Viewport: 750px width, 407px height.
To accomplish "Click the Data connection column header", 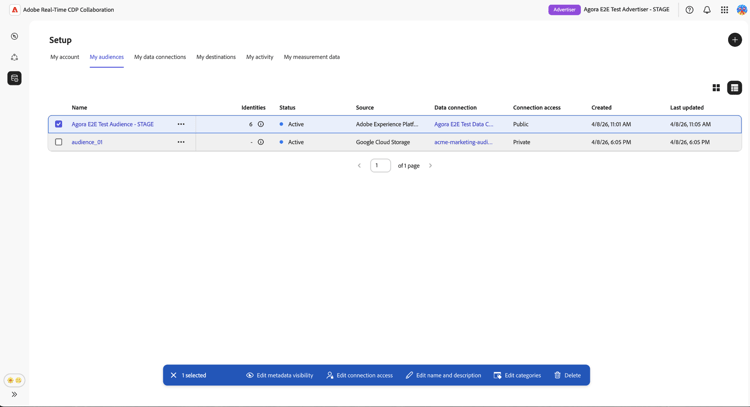I will coord(455,108).
